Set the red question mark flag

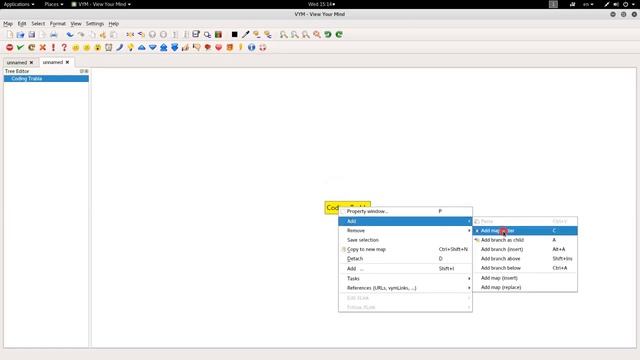[64, 47]
